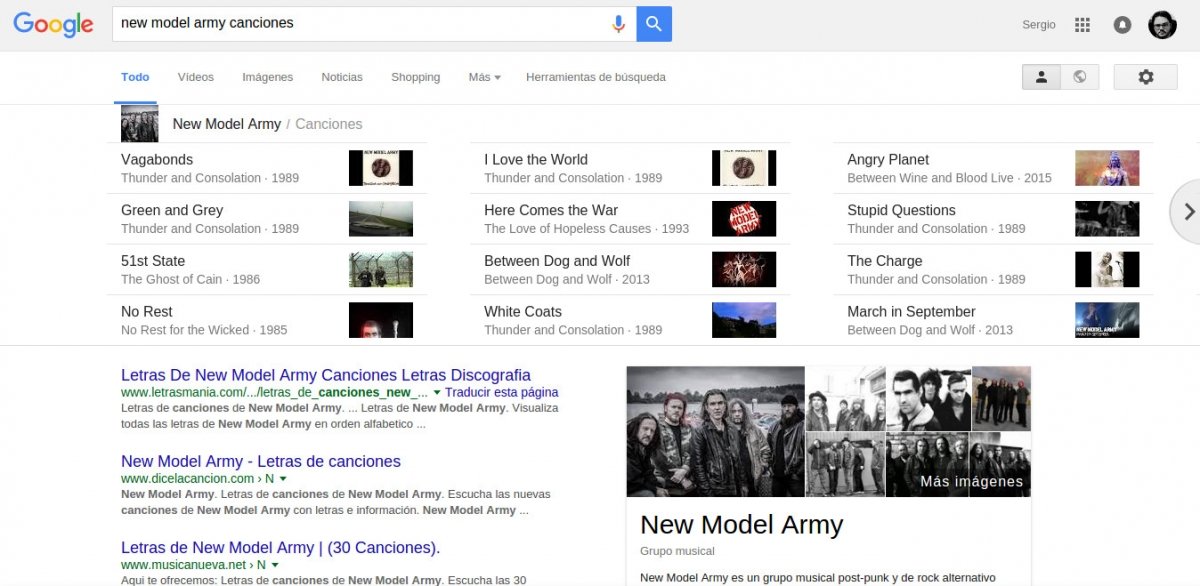Click the Angry Planet thumbnail
Screen dimensions: 1200x586
coord(1107,168)
